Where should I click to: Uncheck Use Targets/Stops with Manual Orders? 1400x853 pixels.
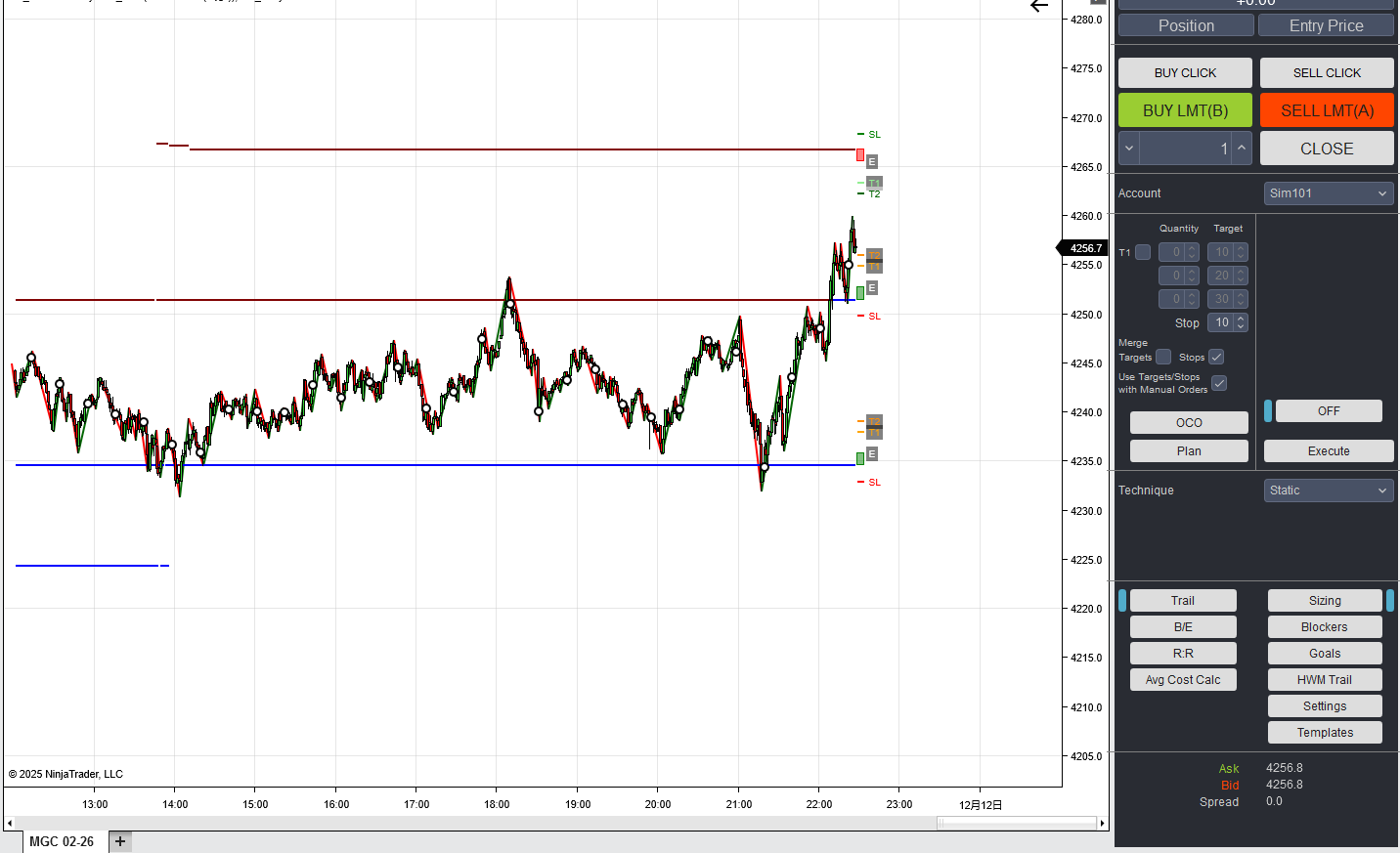(x=1219, y=383)
